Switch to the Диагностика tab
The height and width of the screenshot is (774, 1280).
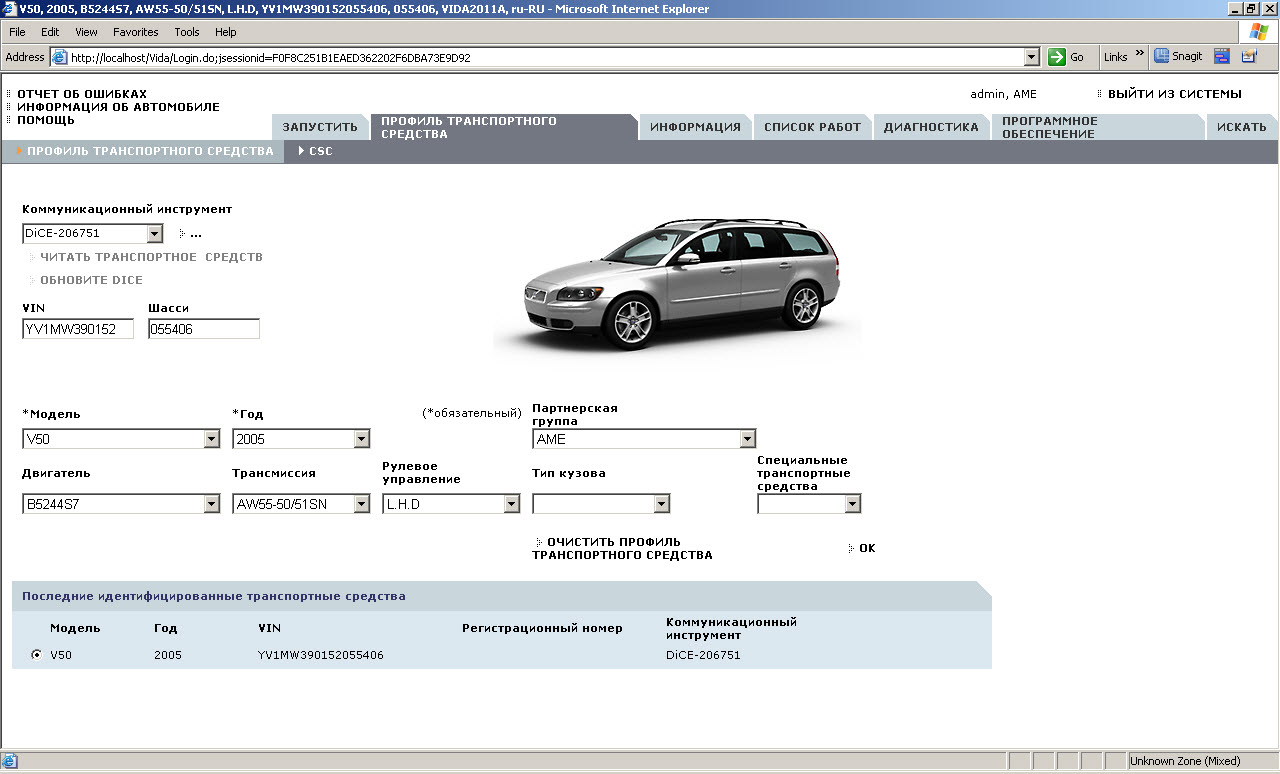point(930,127)
